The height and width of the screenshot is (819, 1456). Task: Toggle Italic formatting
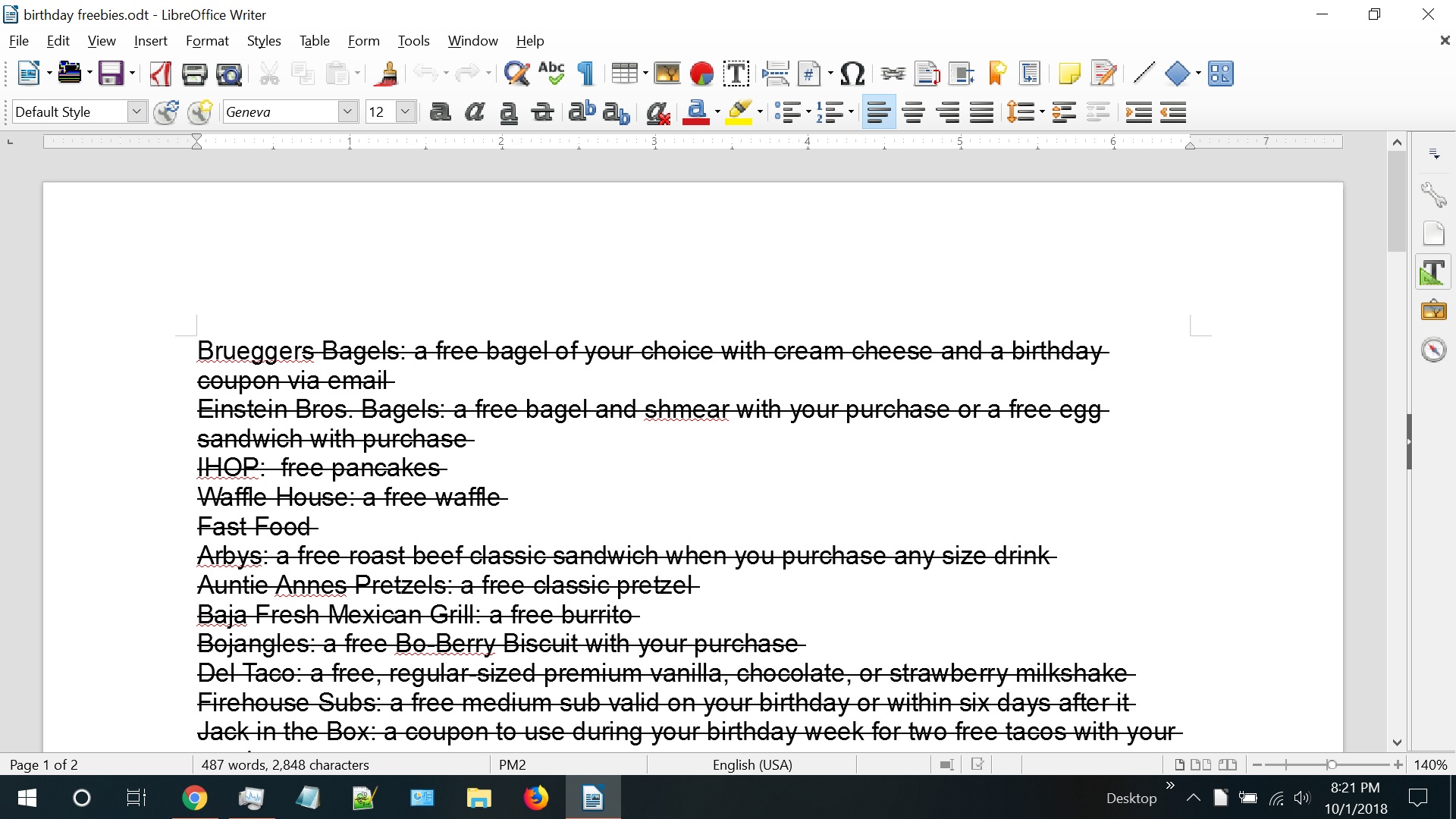pos(475,112)
